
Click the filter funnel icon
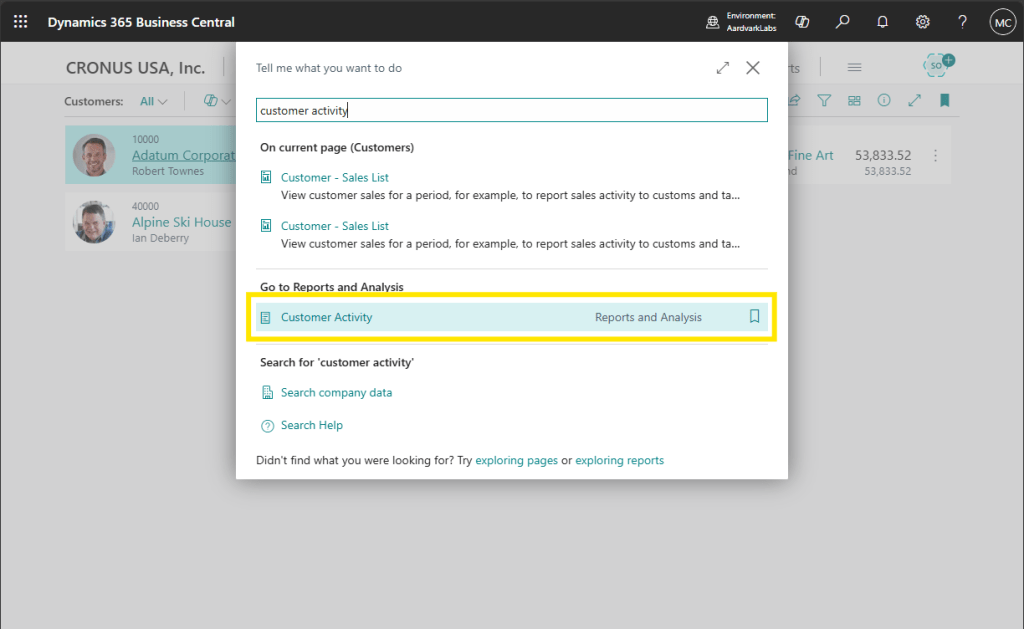pos(824,101)
